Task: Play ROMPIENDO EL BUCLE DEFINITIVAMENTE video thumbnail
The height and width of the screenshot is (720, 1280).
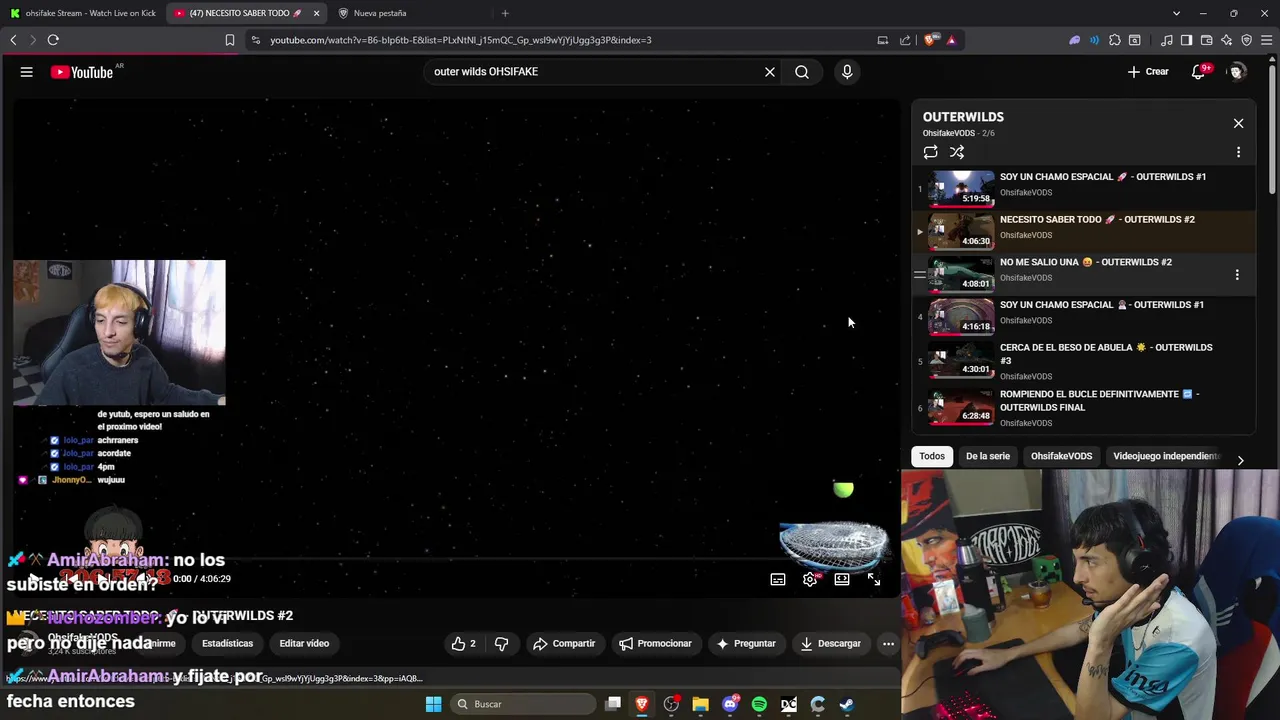Action: tap(961, 408)
